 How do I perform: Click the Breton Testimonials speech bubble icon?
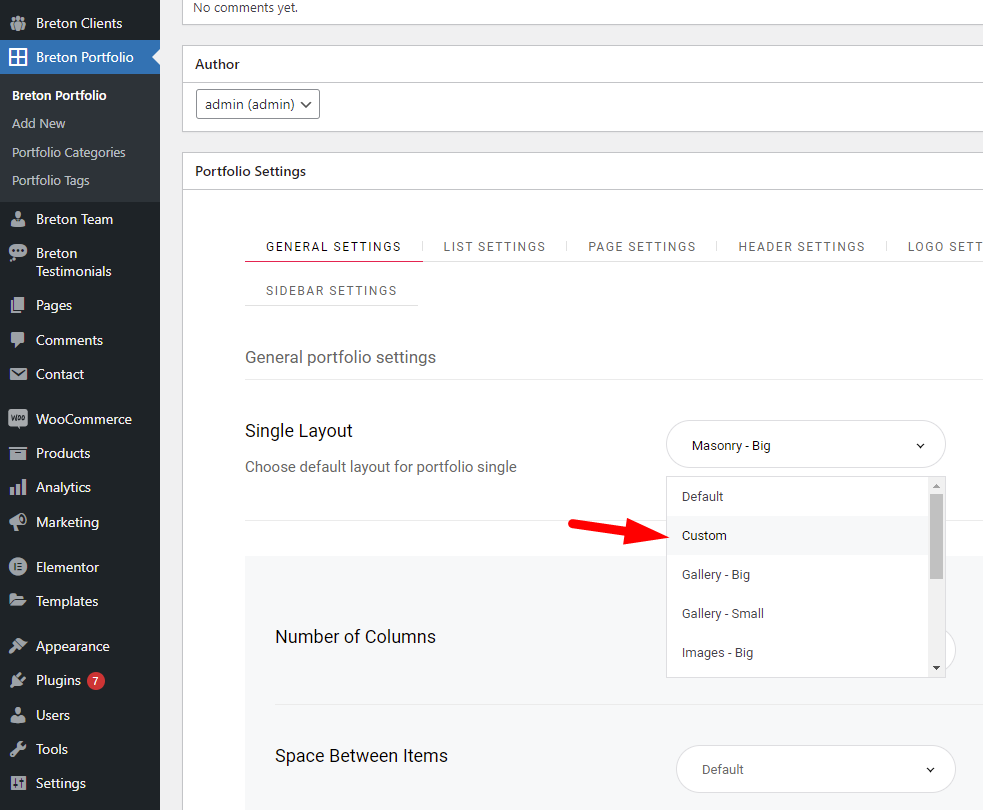coord(18,253)
